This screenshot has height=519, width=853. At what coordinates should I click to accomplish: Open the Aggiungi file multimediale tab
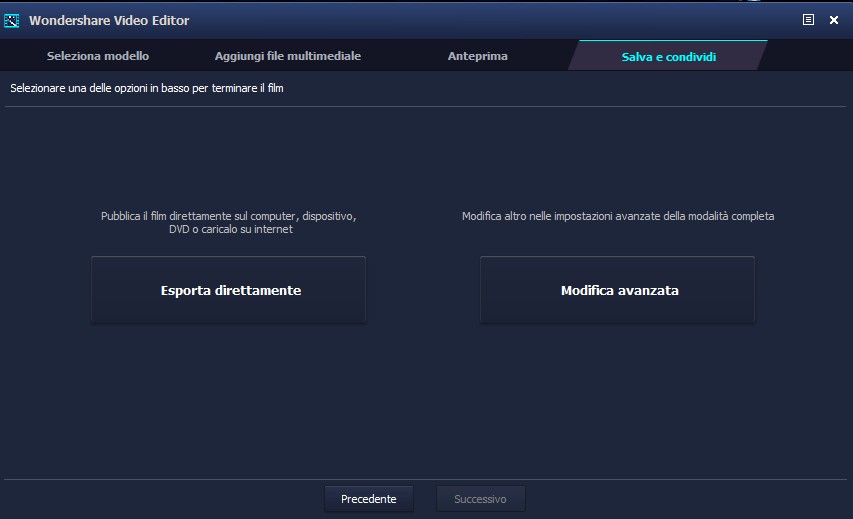coord(288,56)
